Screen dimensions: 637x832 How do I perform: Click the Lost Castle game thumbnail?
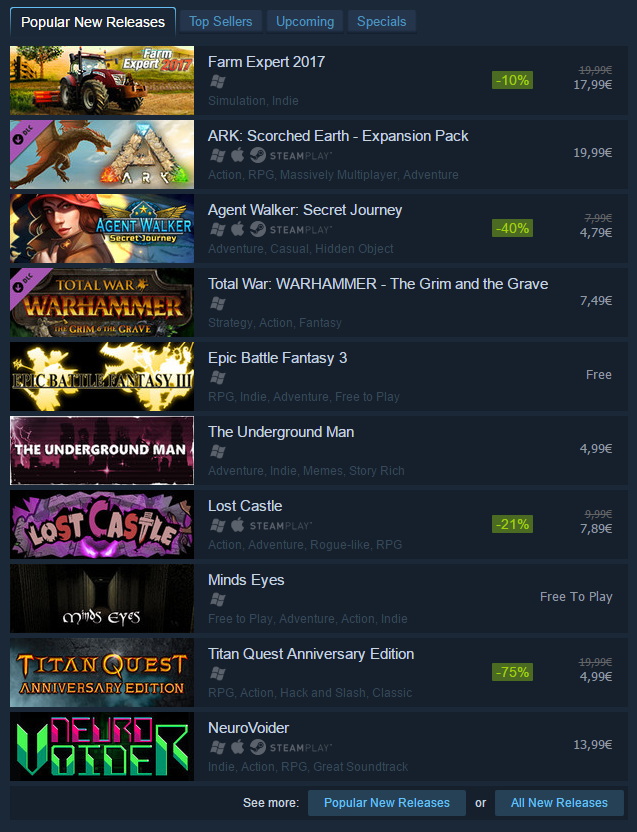click(x=102, y=524)
